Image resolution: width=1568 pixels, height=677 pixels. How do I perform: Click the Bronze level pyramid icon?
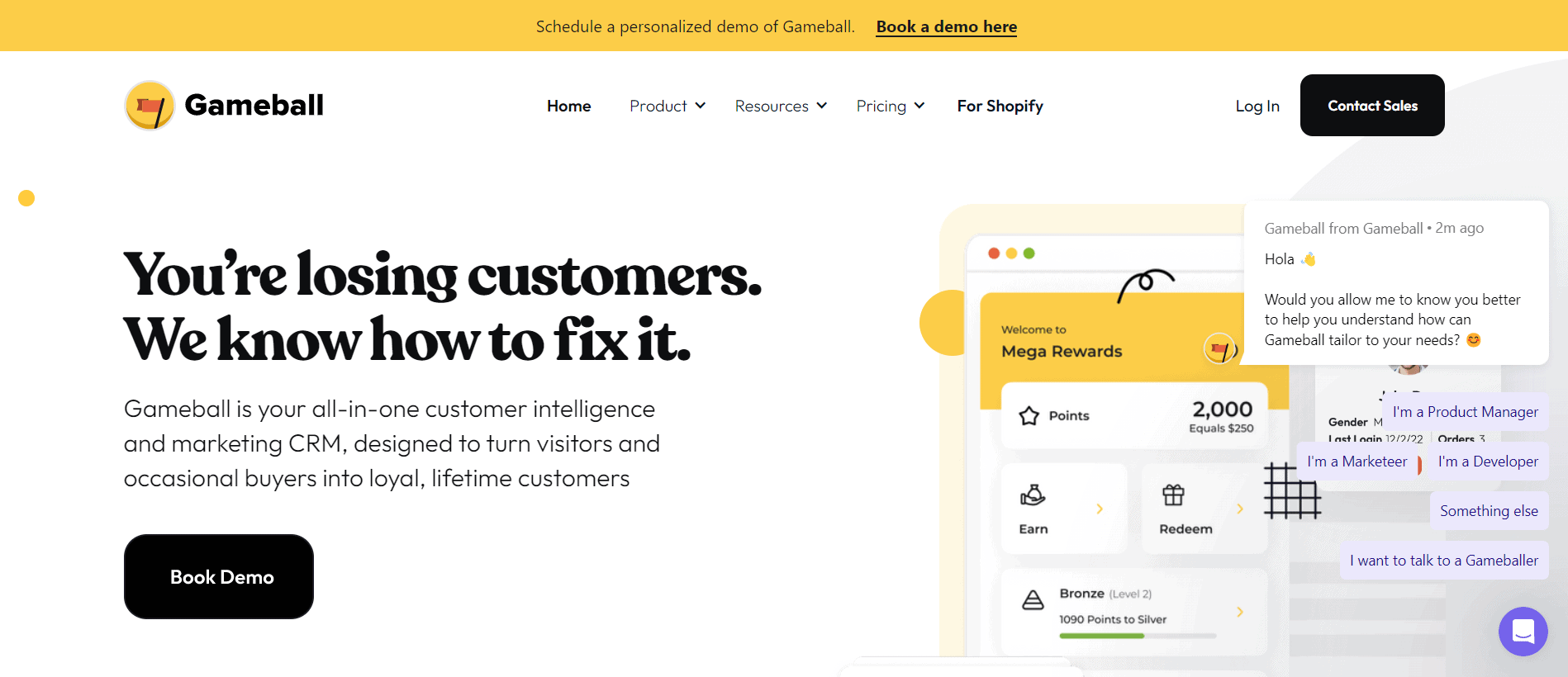[x=1033, y=600]
